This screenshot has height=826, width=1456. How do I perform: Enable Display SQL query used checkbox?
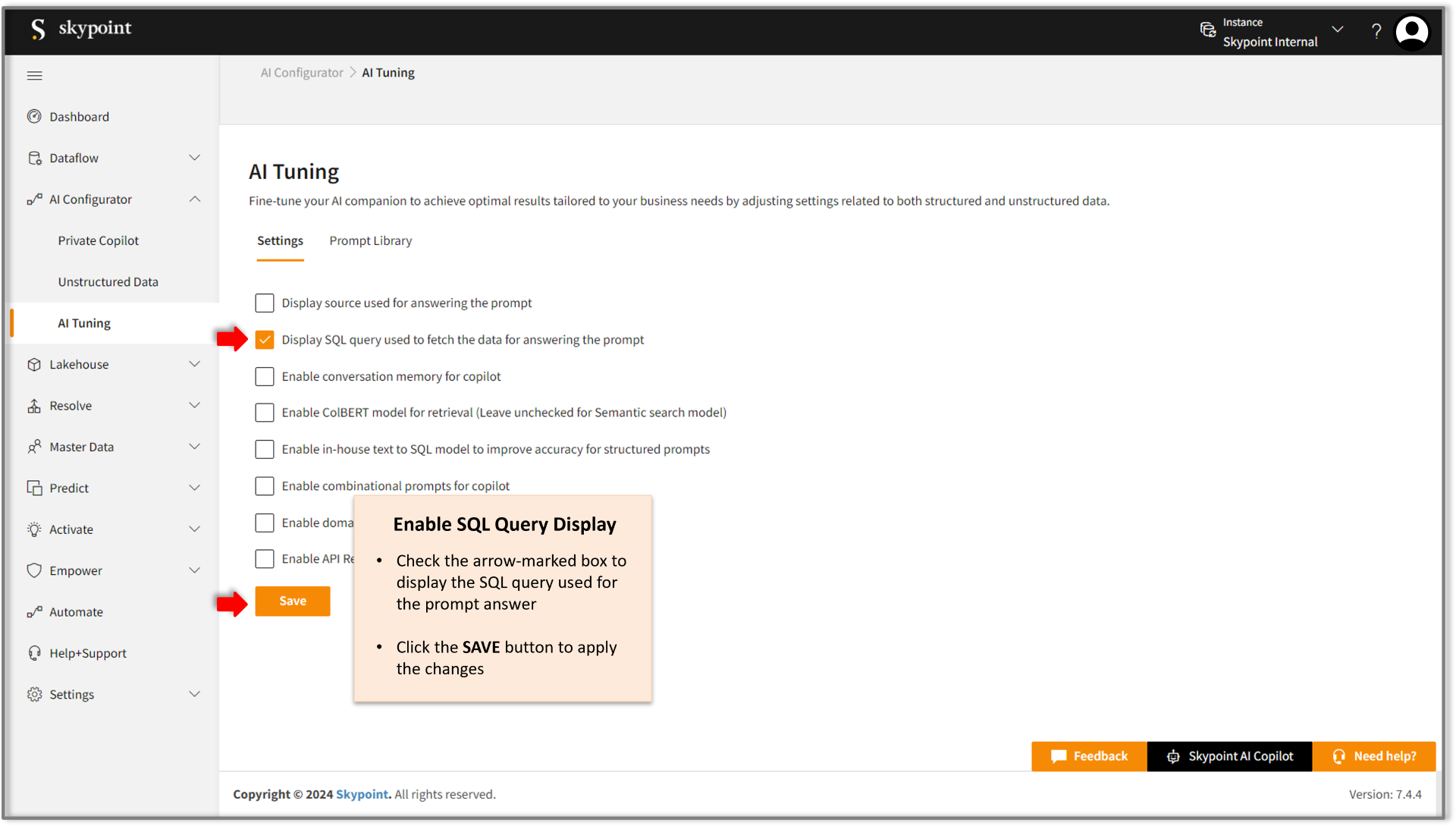[264, 339]
